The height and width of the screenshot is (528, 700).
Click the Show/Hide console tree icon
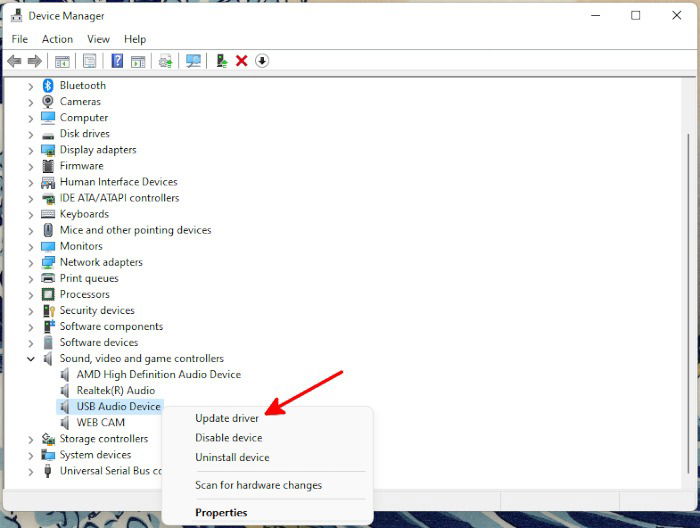point(62,61)
